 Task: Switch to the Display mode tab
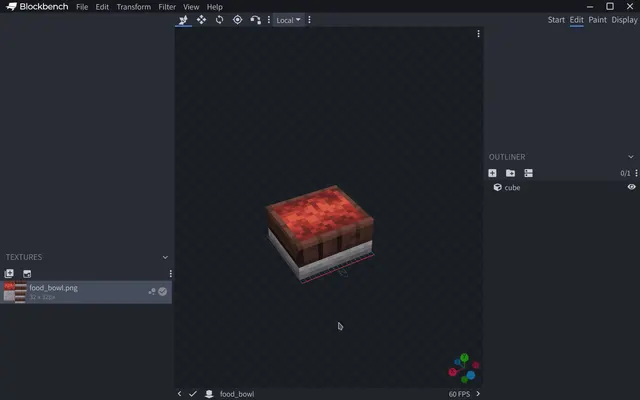click(x=624, y=20)
